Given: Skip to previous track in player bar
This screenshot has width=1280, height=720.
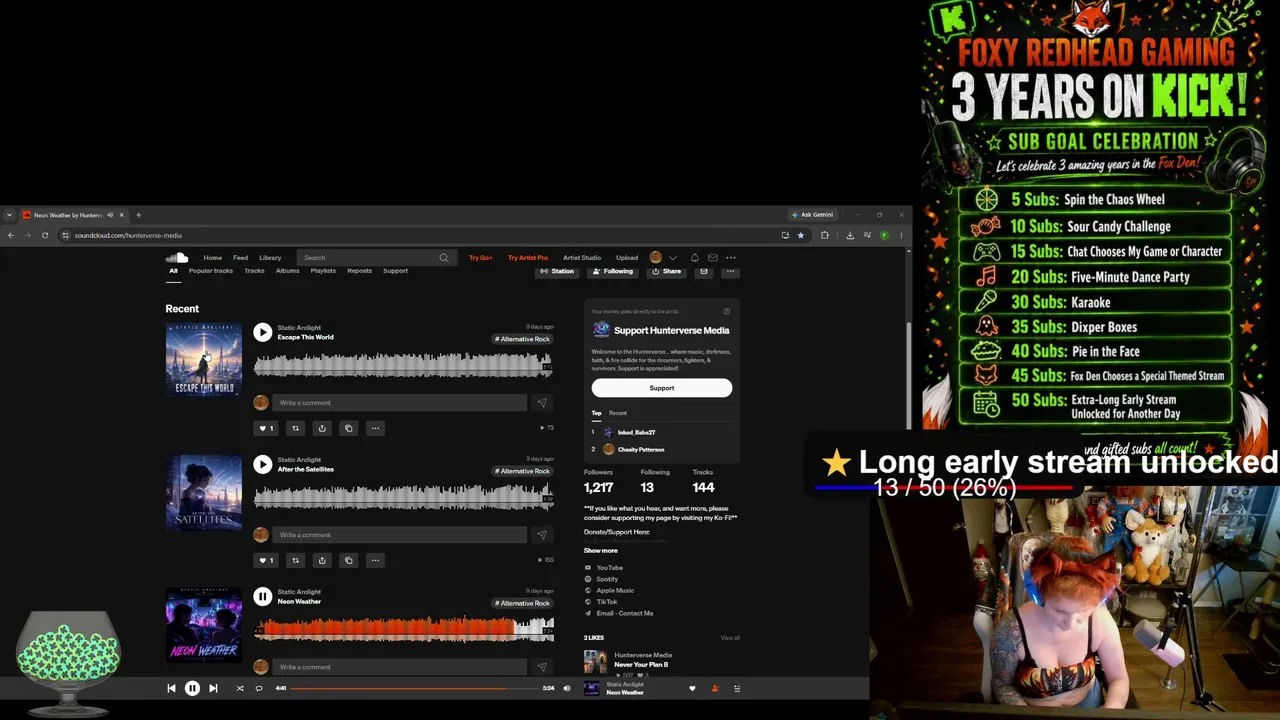Looking at the screenshot, I should click(x=171, y=688).
